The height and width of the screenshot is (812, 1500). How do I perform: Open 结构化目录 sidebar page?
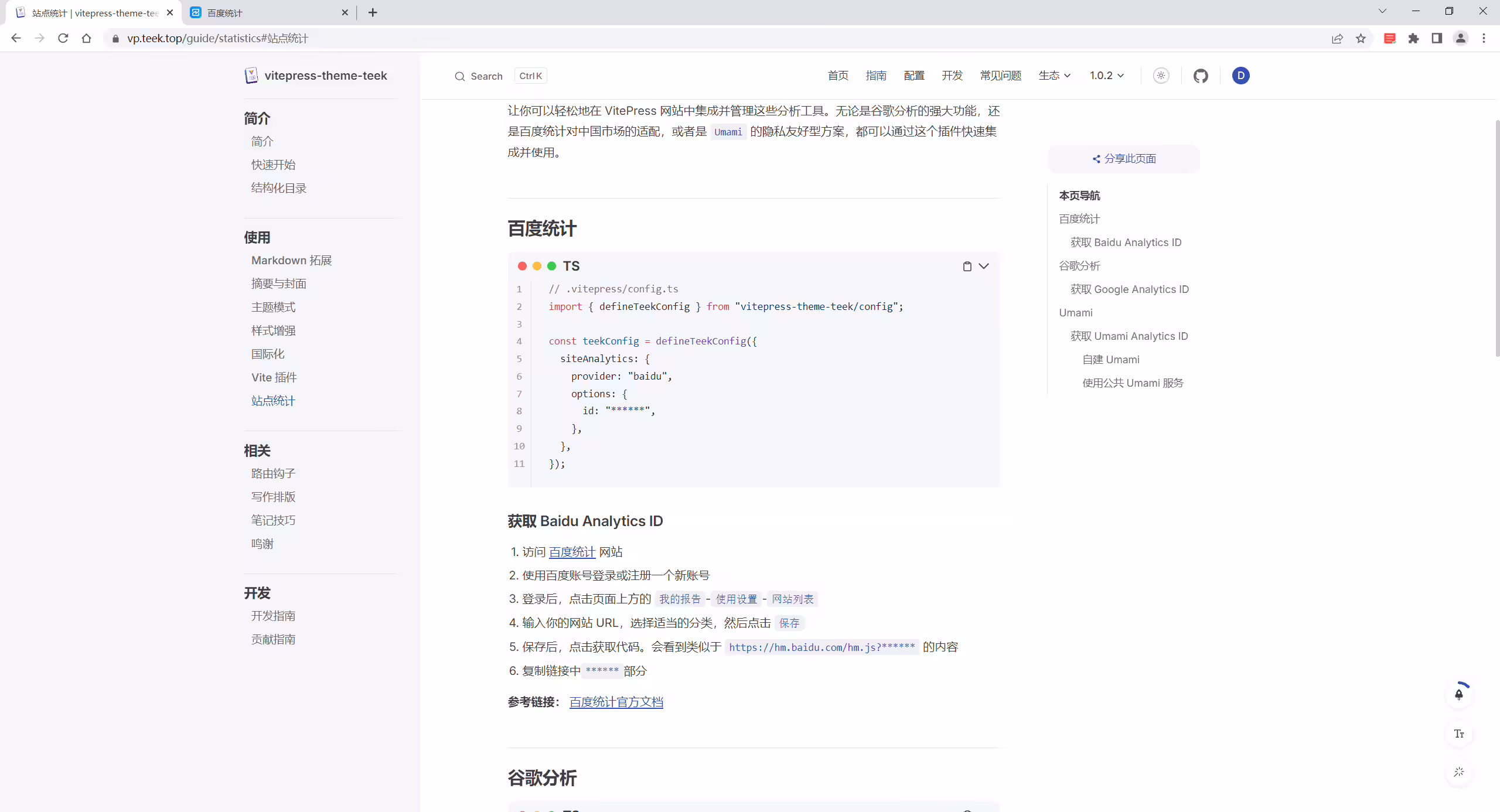[x=279, y=188]
